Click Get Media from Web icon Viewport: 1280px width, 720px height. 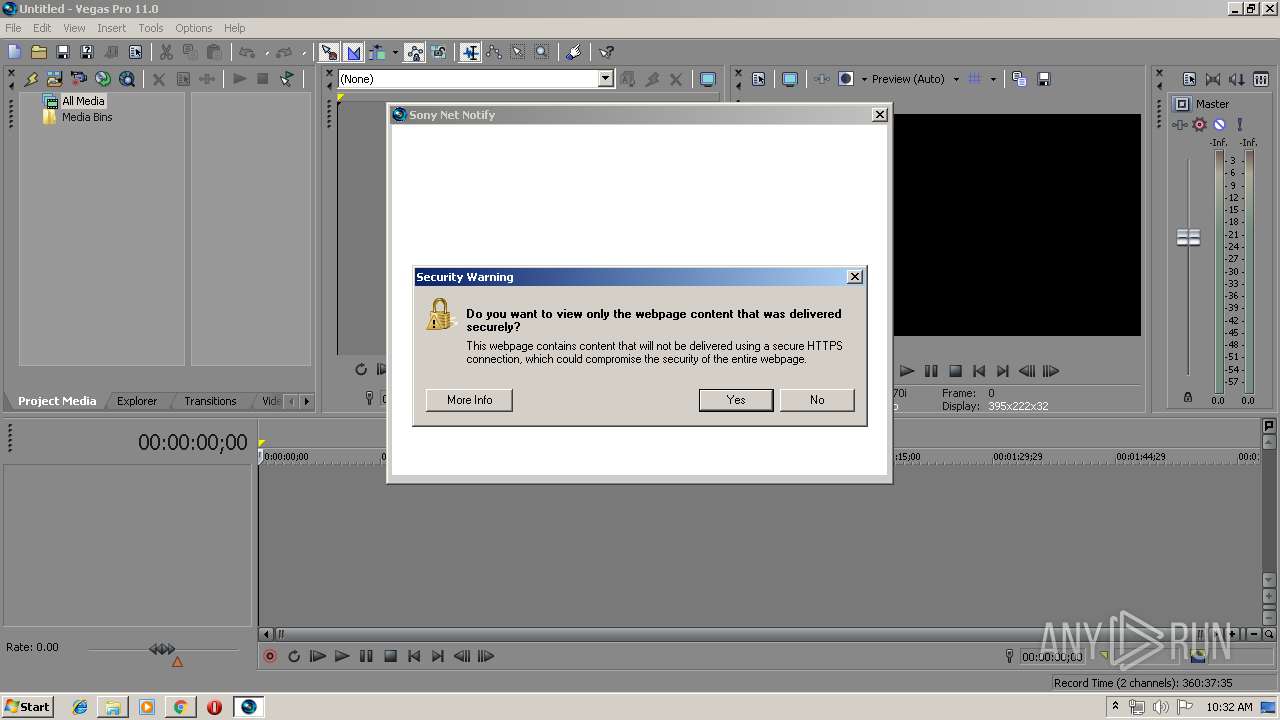[126, 79]
